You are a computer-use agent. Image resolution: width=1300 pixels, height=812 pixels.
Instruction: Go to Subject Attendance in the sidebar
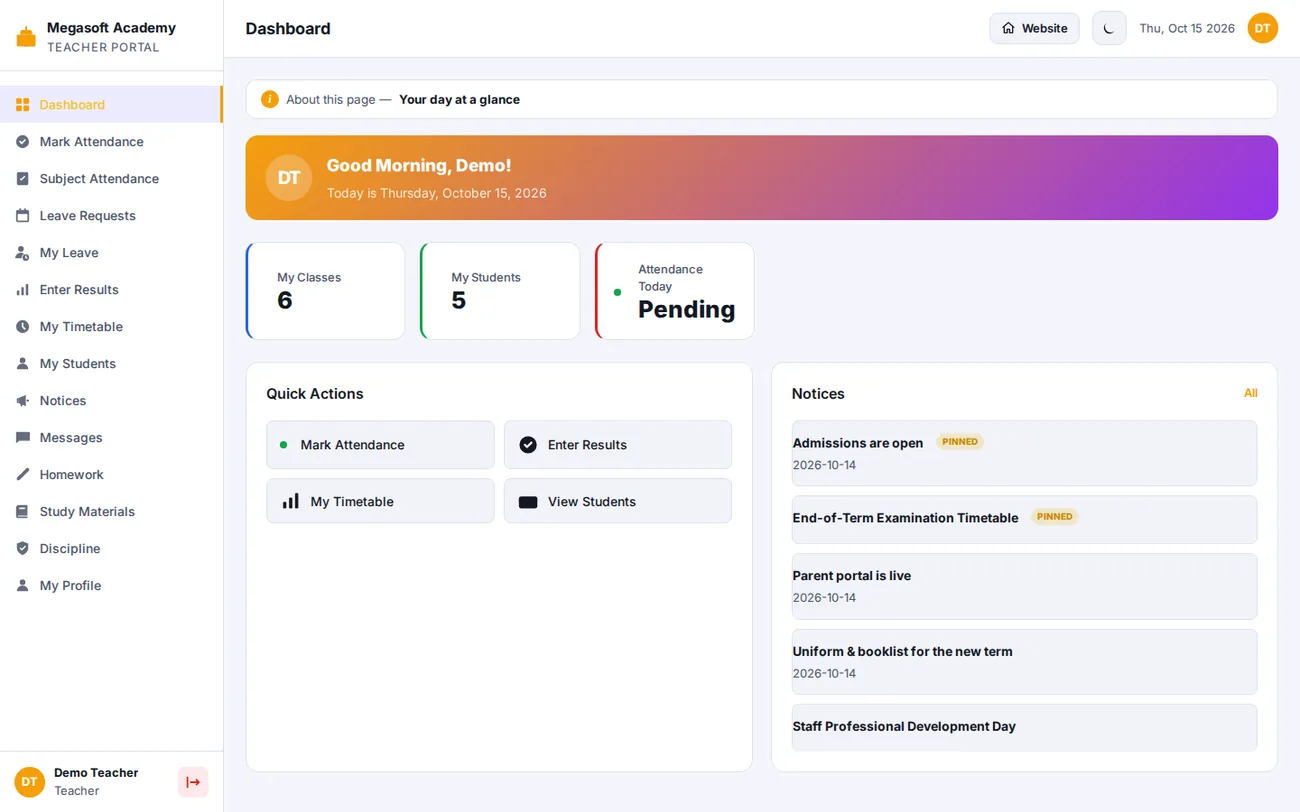111,179
